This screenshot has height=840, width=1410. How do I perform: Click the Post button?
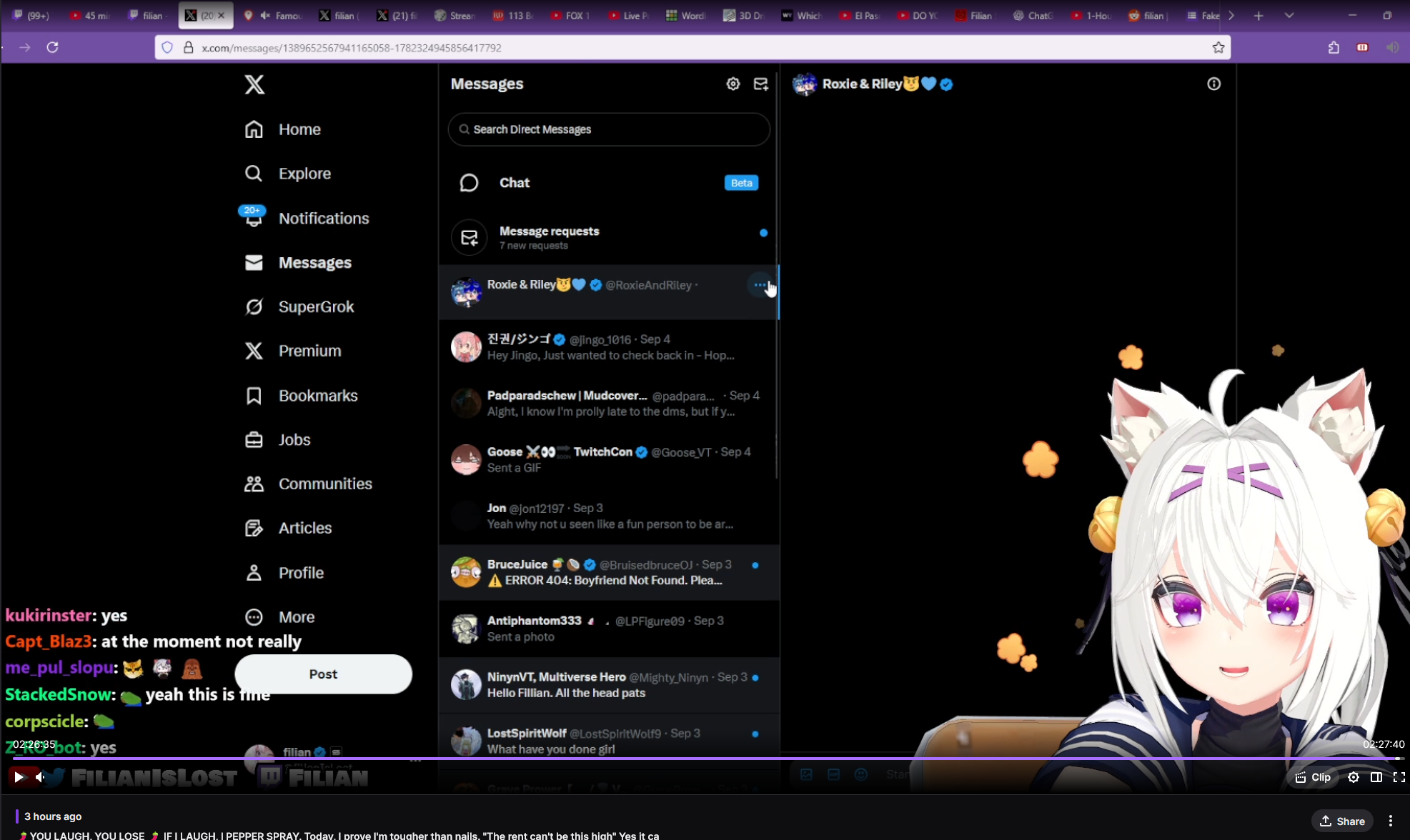(x=323, y=674)
